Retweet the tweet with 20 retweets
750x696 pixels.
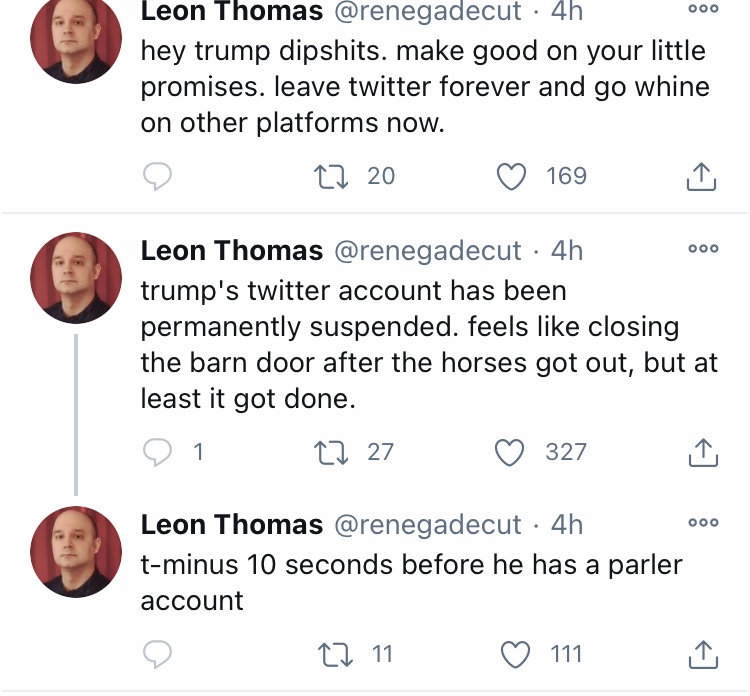pyautogui.click(x=331, y=176)
